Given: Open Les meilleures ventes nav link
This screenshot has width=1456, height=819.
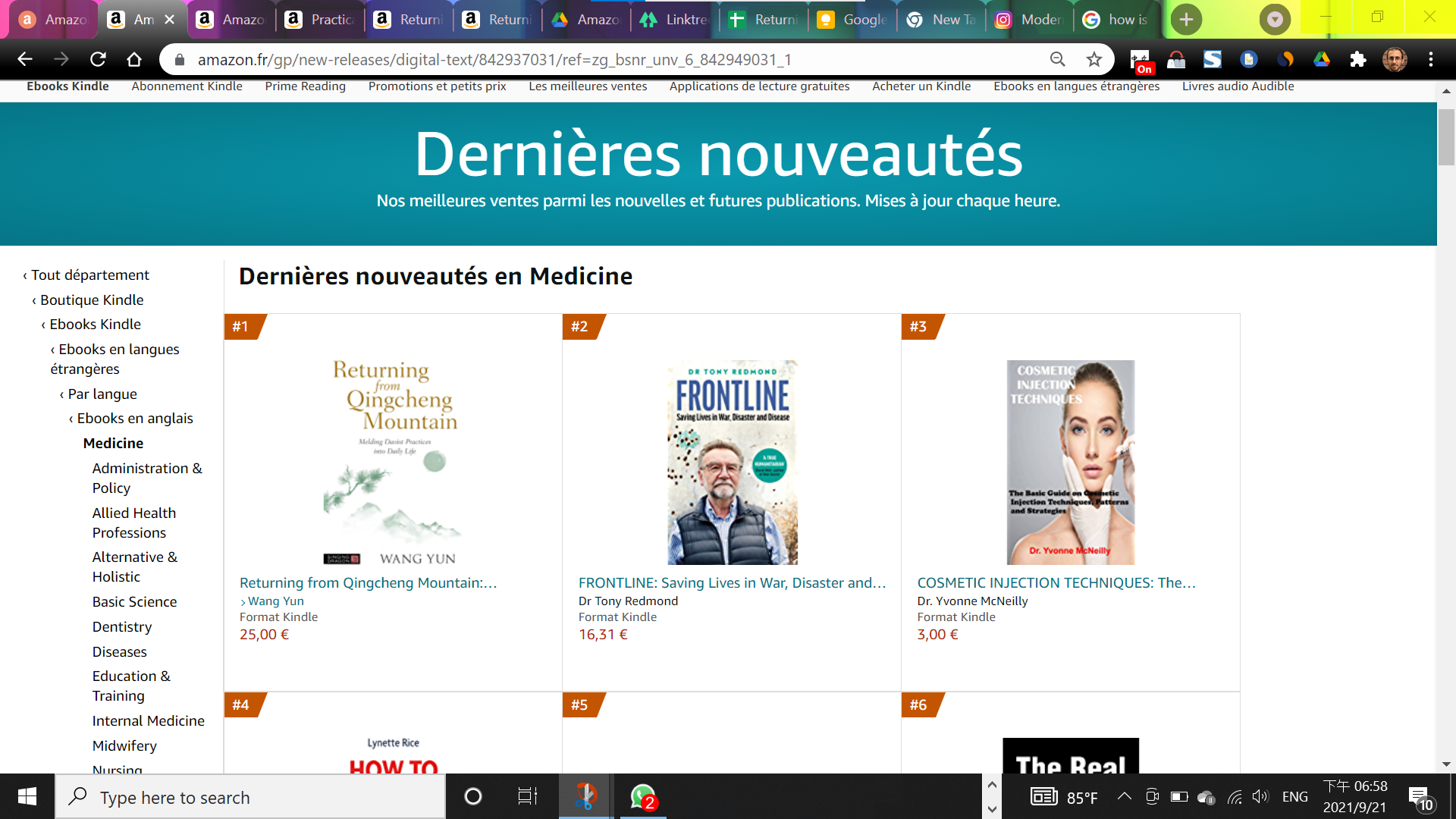Looking at the screenshot, I should click(588, 86).
